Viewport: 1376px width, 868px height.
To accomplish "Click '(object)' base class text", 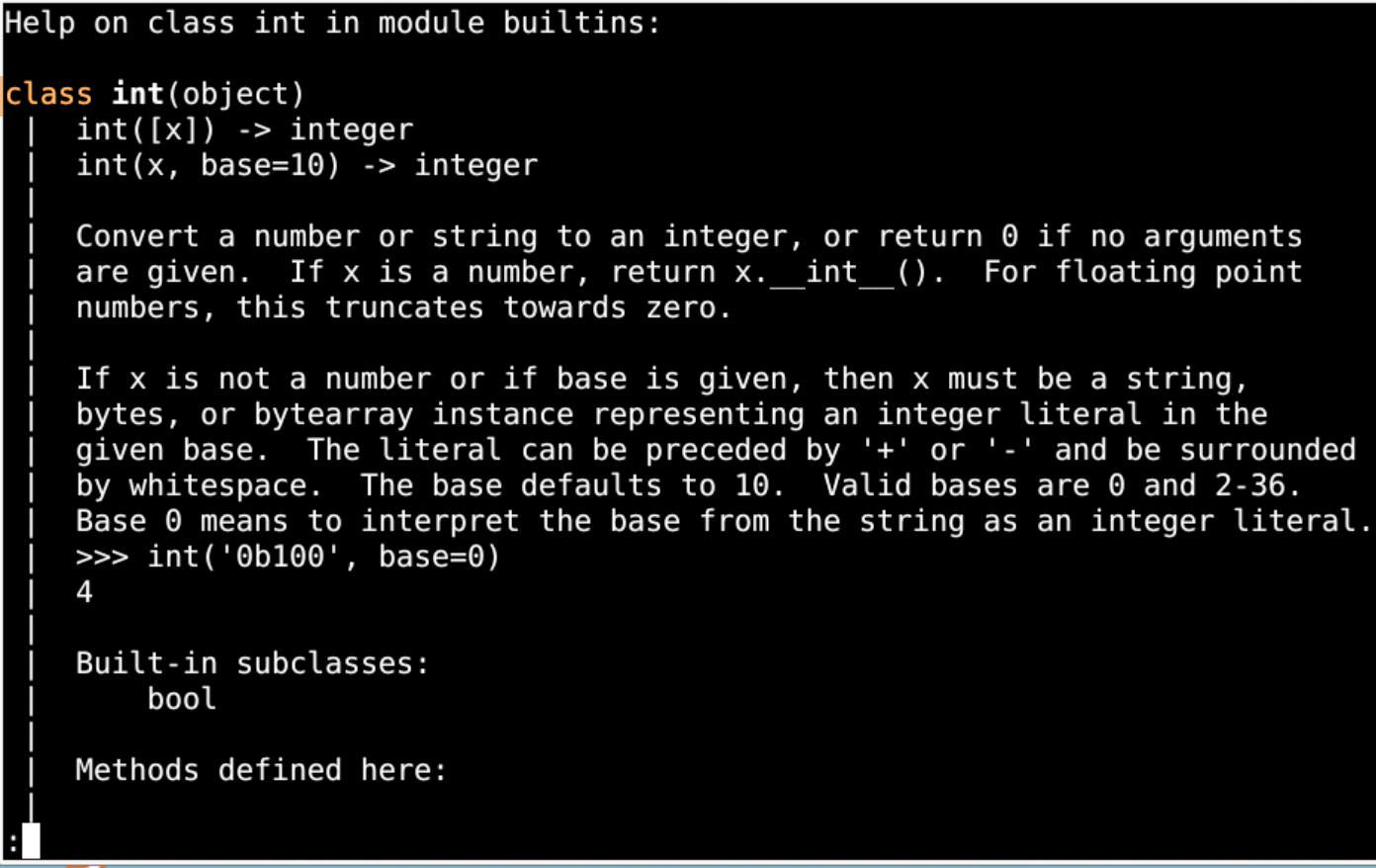I will [x=235, y=94].
